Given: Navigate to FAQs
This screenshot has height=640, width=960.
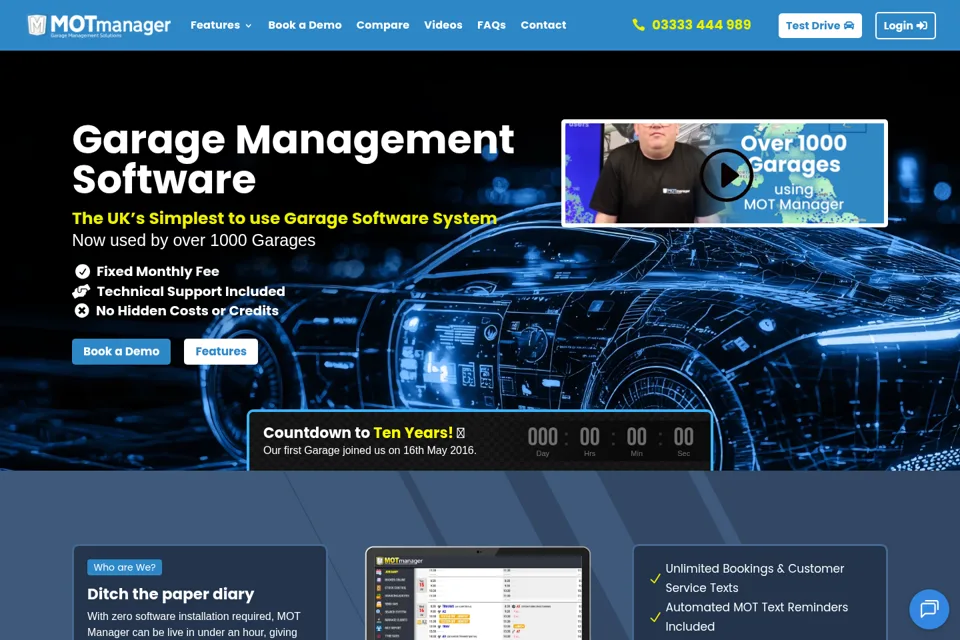Looking at the screenshot, I should 491,25.
